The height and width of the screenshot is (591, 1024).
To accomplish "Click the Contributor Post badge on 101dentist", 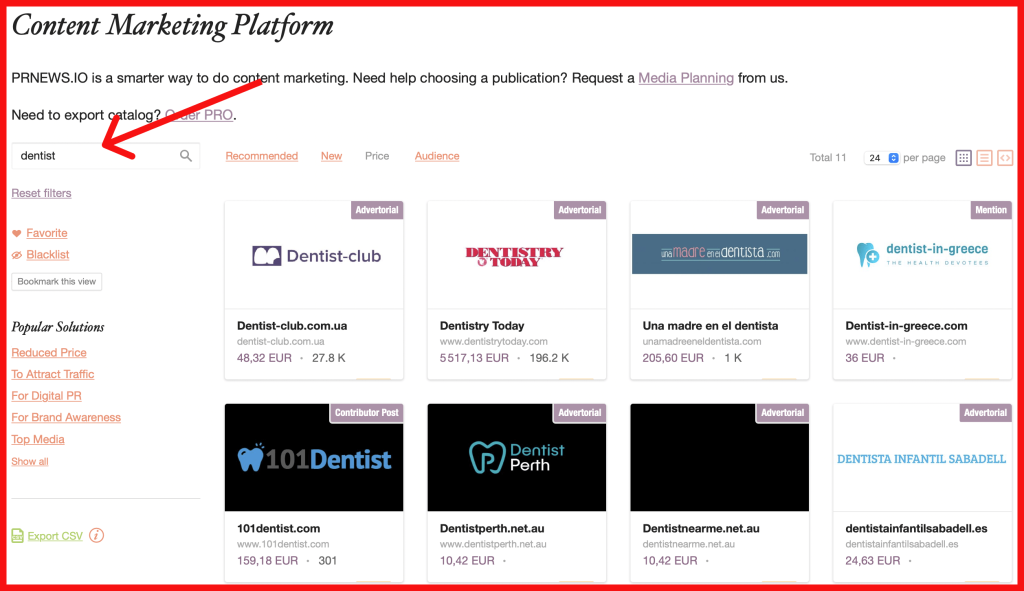I will (366, 413).
